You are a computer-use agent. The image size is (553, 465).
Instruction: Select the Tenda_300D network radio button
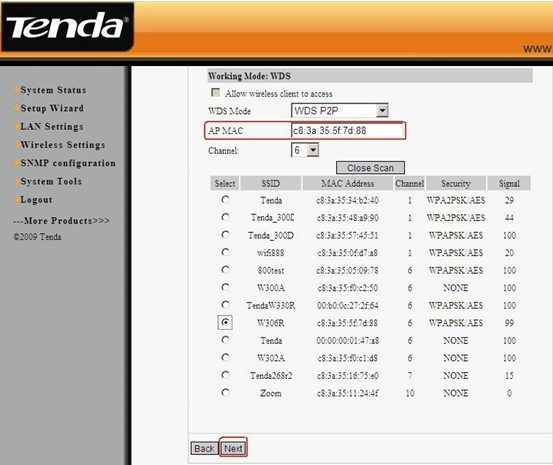point(225,234)
